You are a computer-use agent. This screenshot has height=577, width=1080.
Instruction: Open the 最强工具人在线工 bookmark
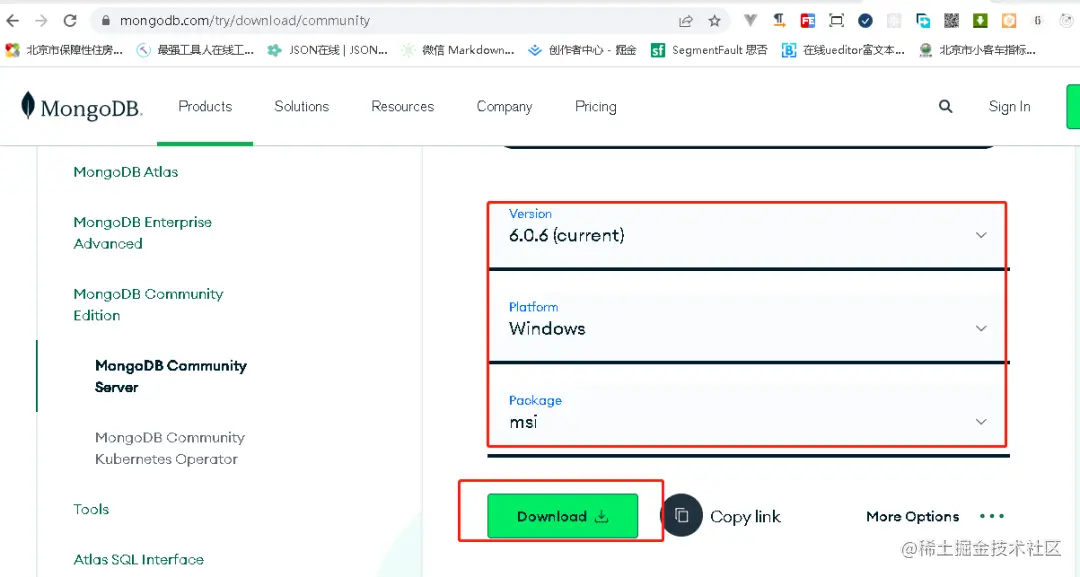click(195, 50)
